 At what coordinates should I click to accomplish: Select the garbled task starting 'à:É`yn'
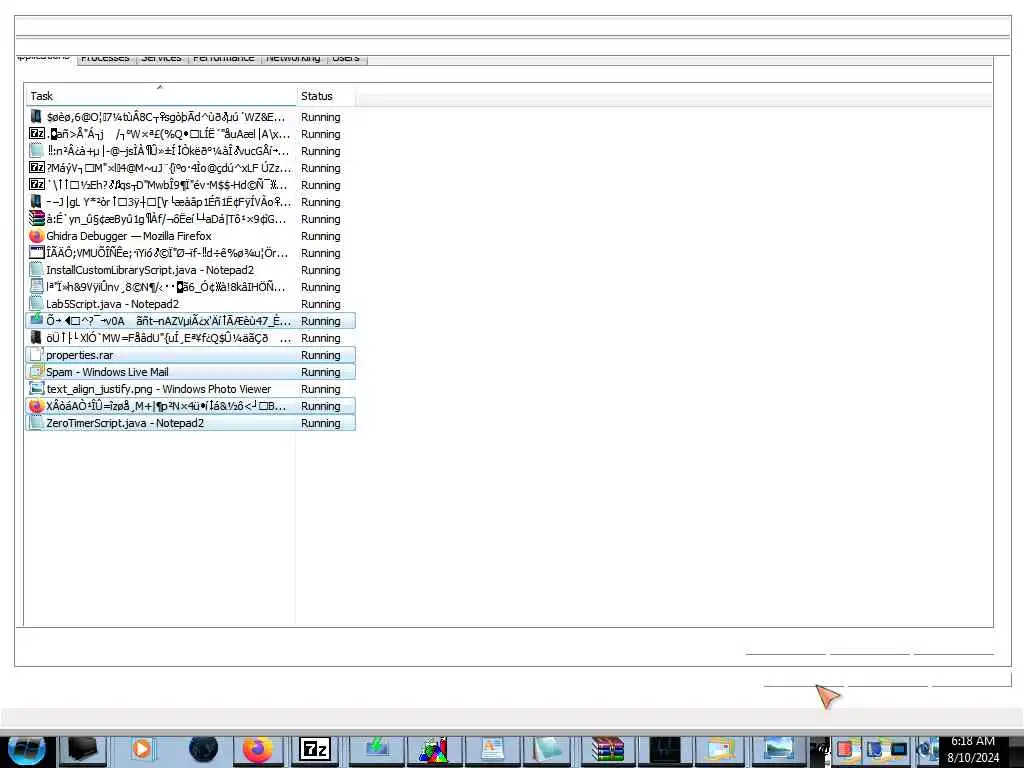191,219
